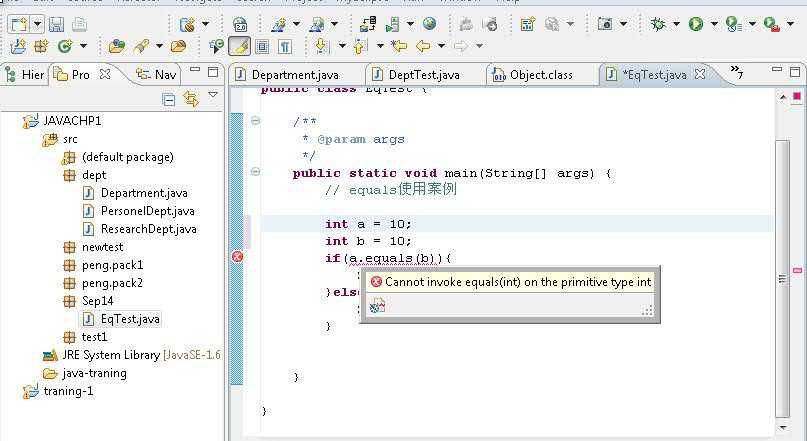Open the New wizard dropdown arrow

pyautogui.click(x=37, y=24)
